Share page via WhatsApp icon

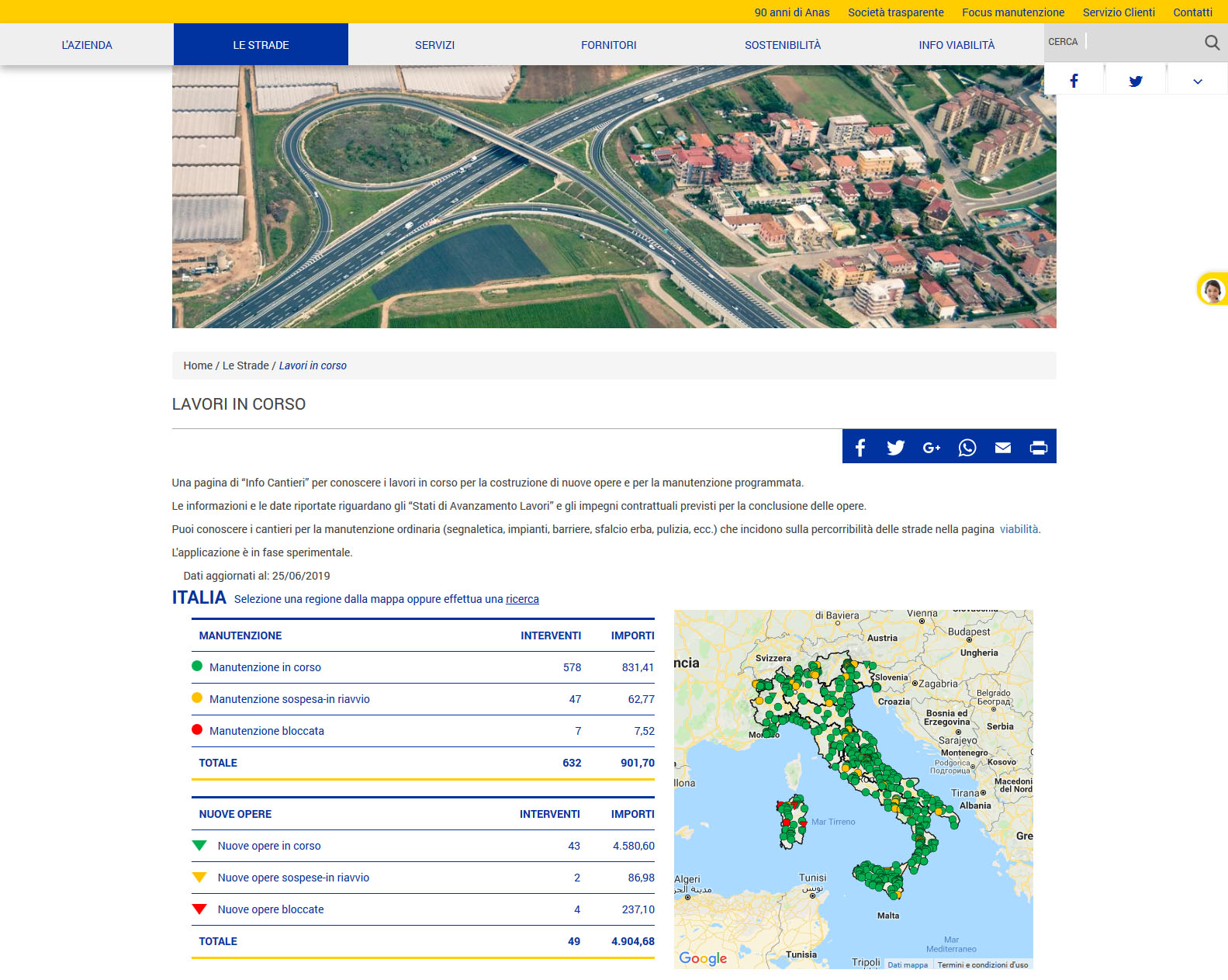(x=967, y=447)
